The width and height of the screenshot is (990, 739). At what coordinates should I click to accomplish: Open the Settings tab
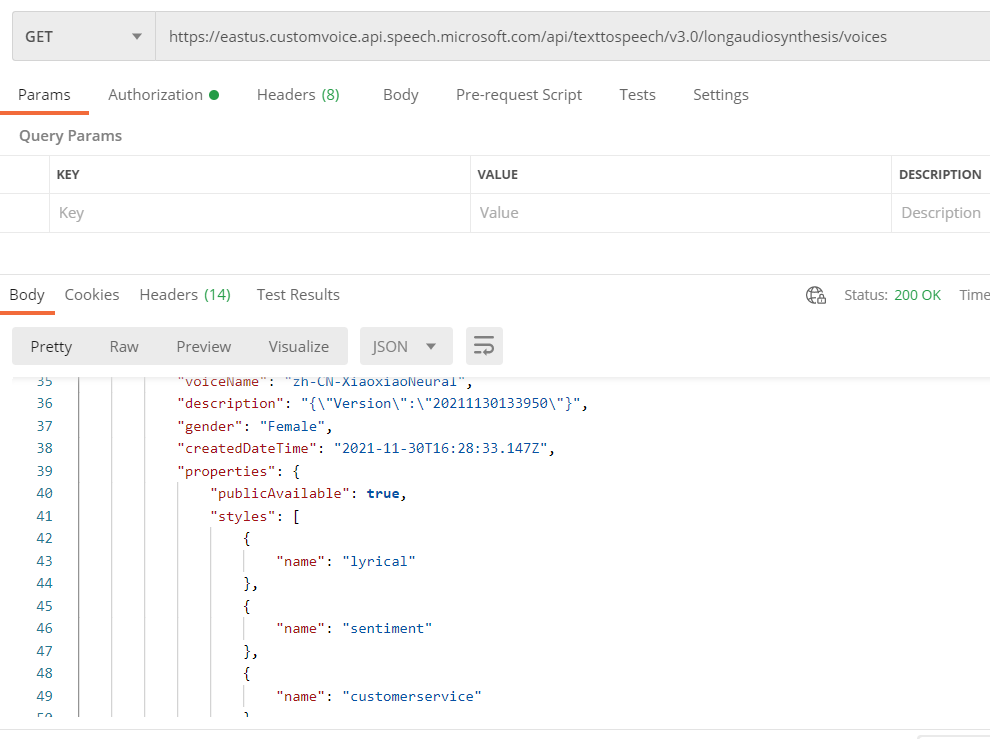coord(720,95)
